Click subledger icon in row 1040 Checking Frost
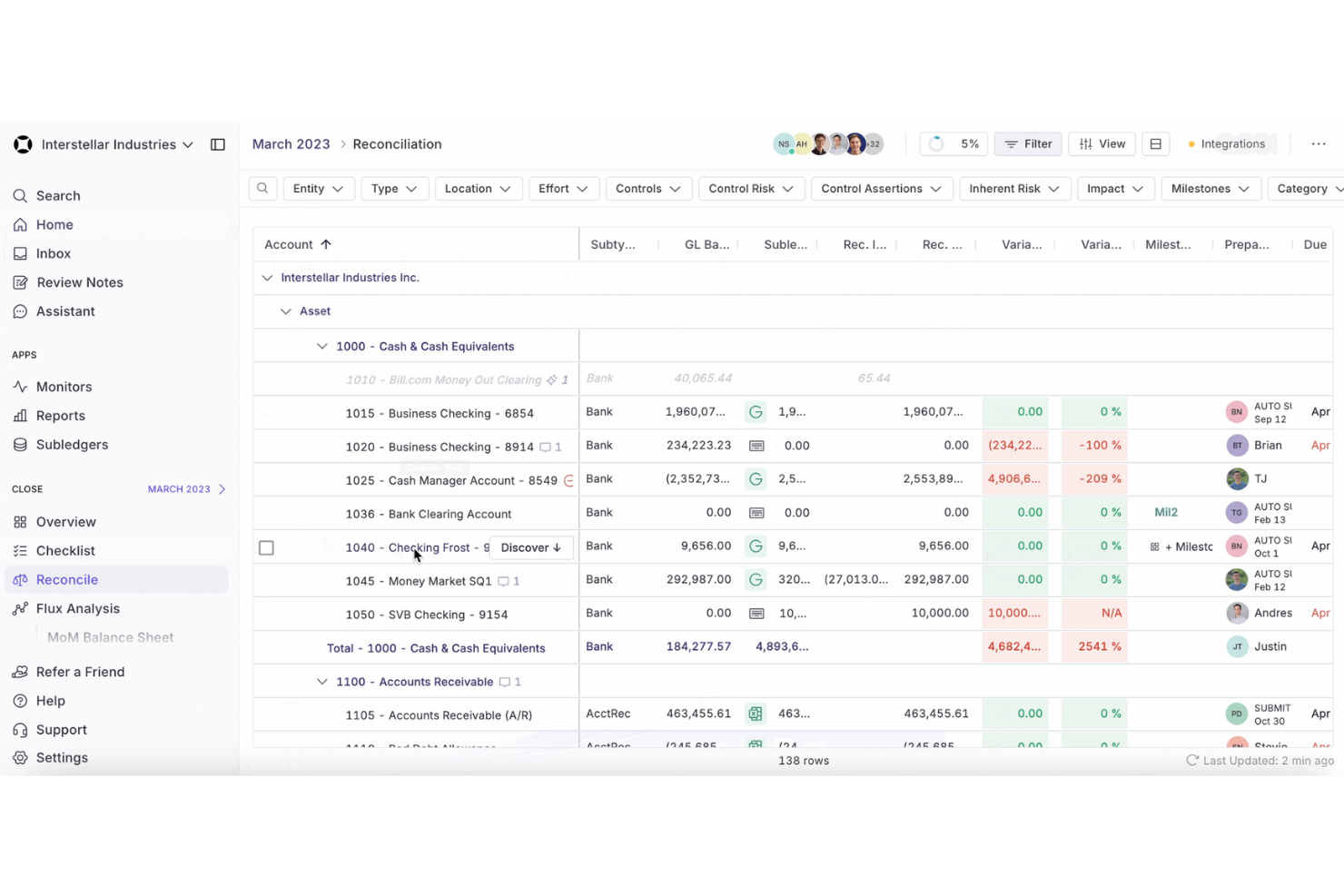This screenshot has height=896, width=1344. click(x=756, y=546)
